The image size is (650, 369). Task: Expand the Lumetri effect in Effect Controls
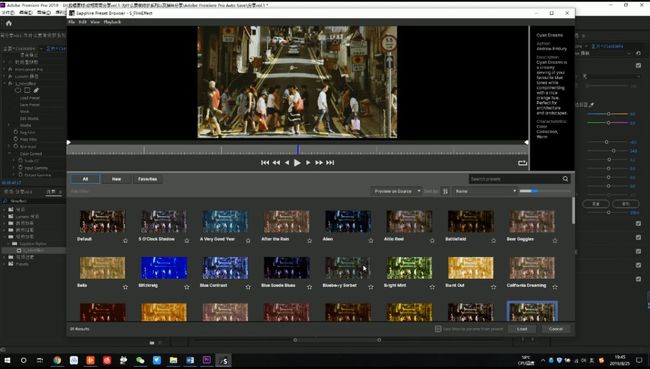[5, 76]
